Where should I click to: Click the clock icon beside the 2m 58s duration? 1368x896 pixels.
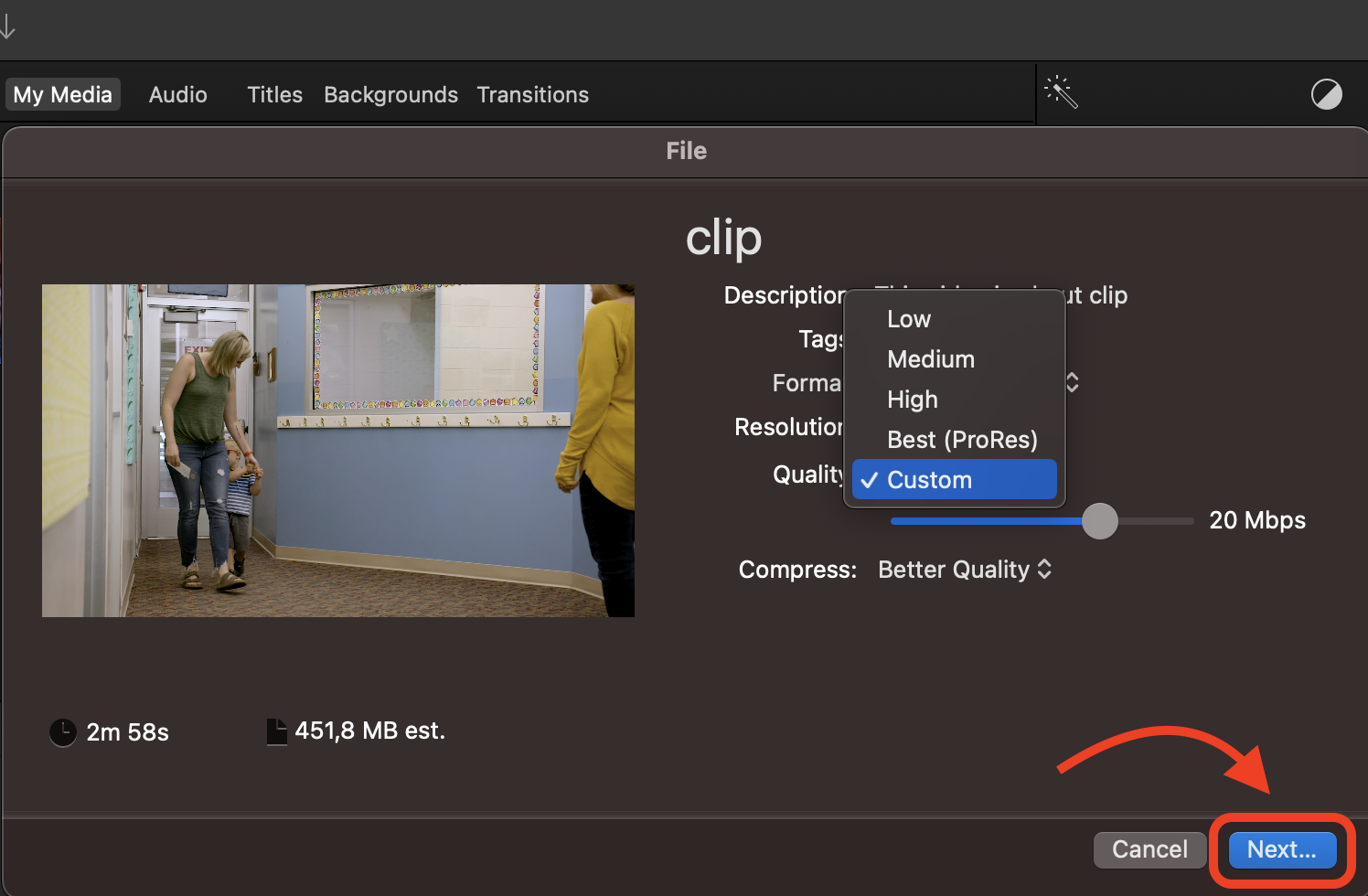point(61,732)
